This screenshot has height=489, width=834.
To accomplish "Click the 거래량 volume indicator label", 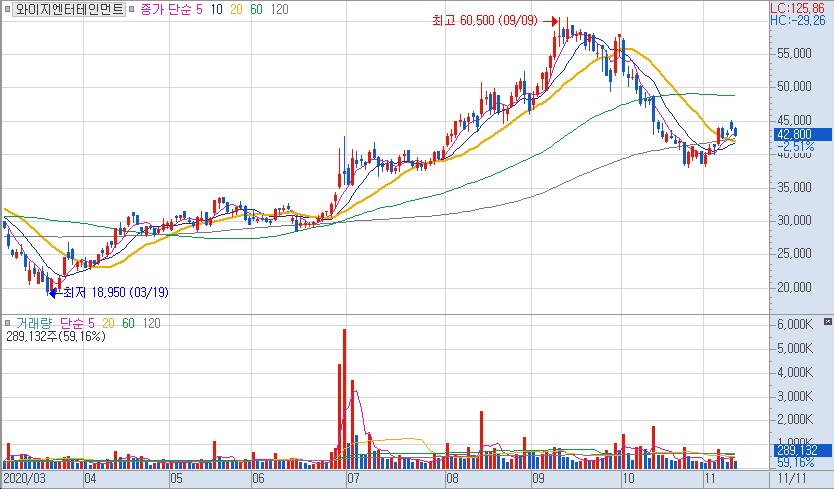I will click(34, 323).
